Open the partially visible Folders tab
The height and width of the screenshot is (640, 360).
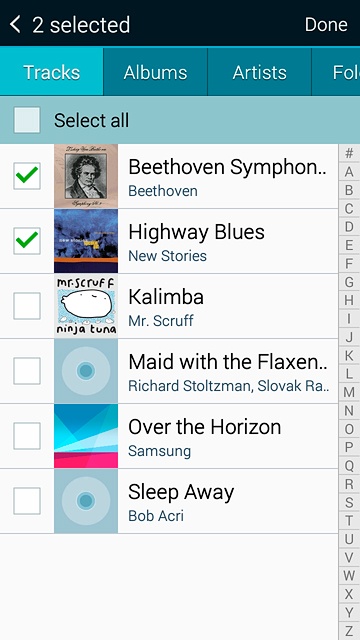click(x=336, y=72)
